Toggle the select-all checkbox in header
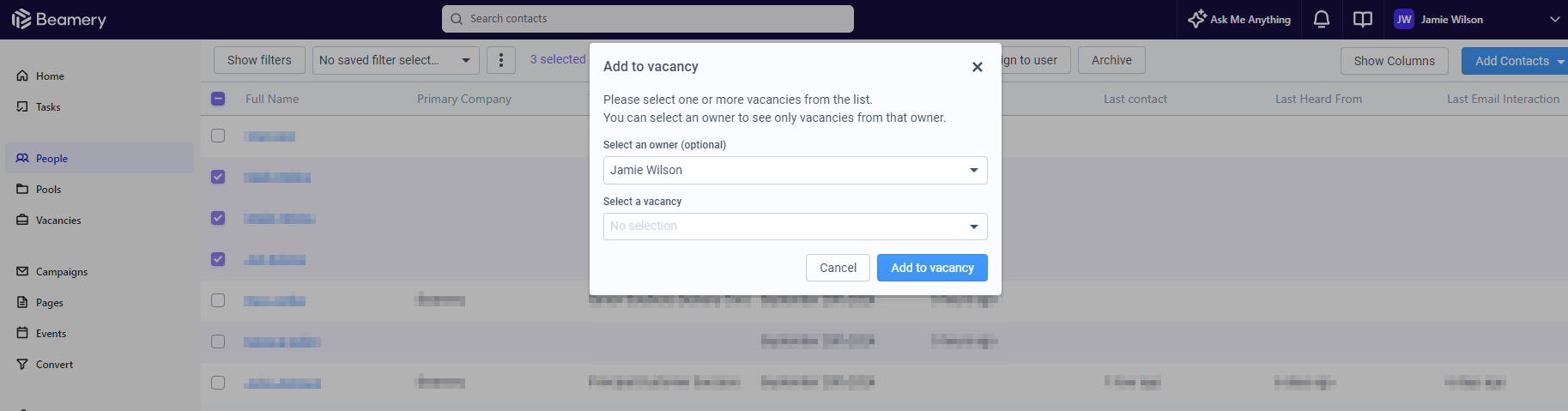The width and height of the screenshot is (1568, 411). coord(218,99)
